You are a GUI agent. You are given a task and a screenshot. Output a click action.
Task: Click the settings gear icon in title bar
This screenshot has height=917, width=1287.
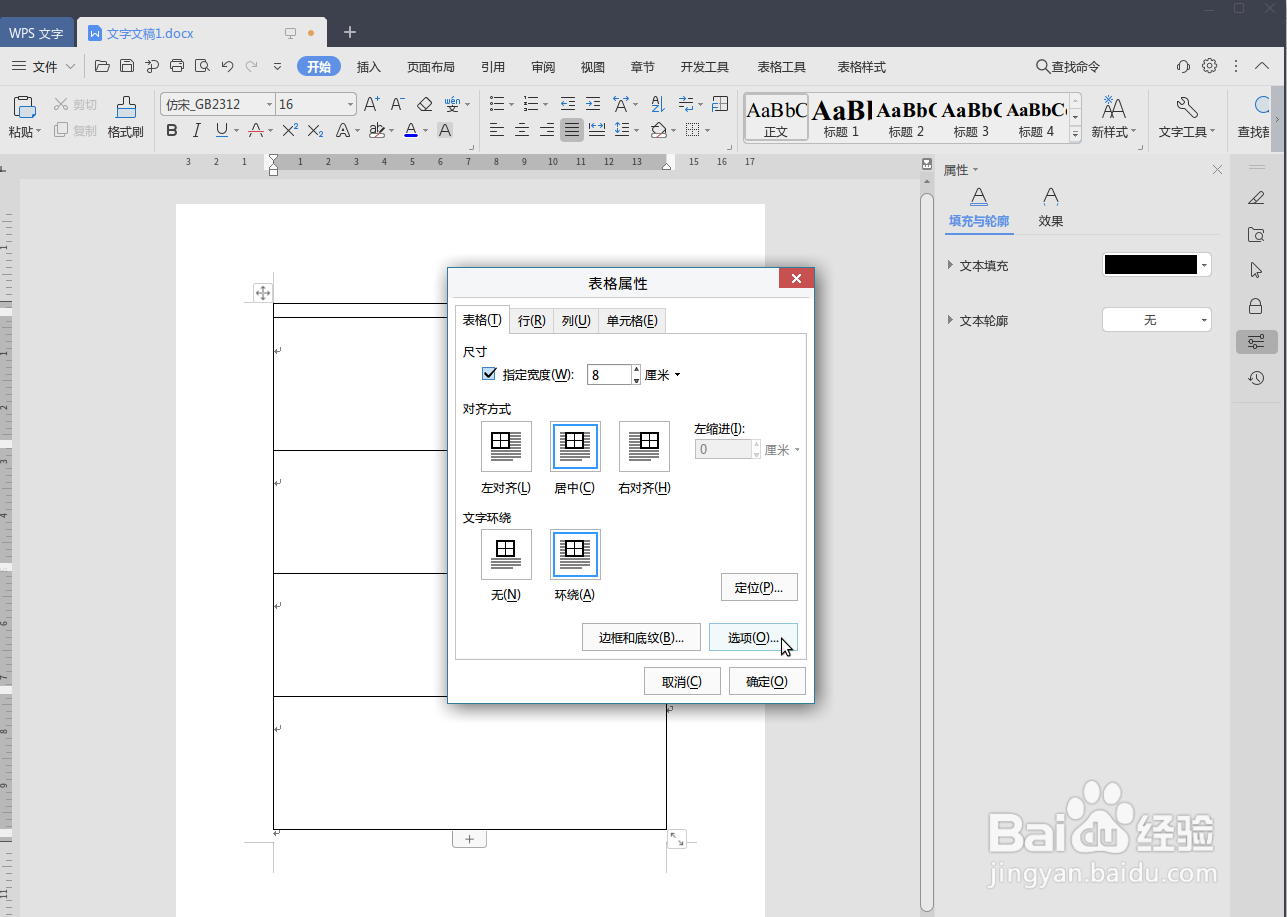coord(1210,66)
